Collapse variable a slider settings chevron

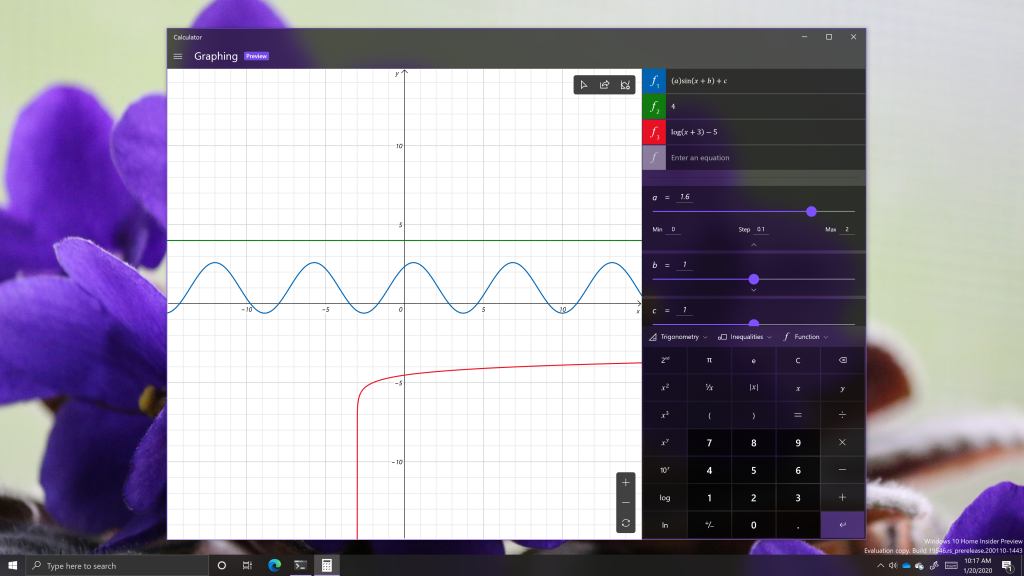tap(754, 244)
